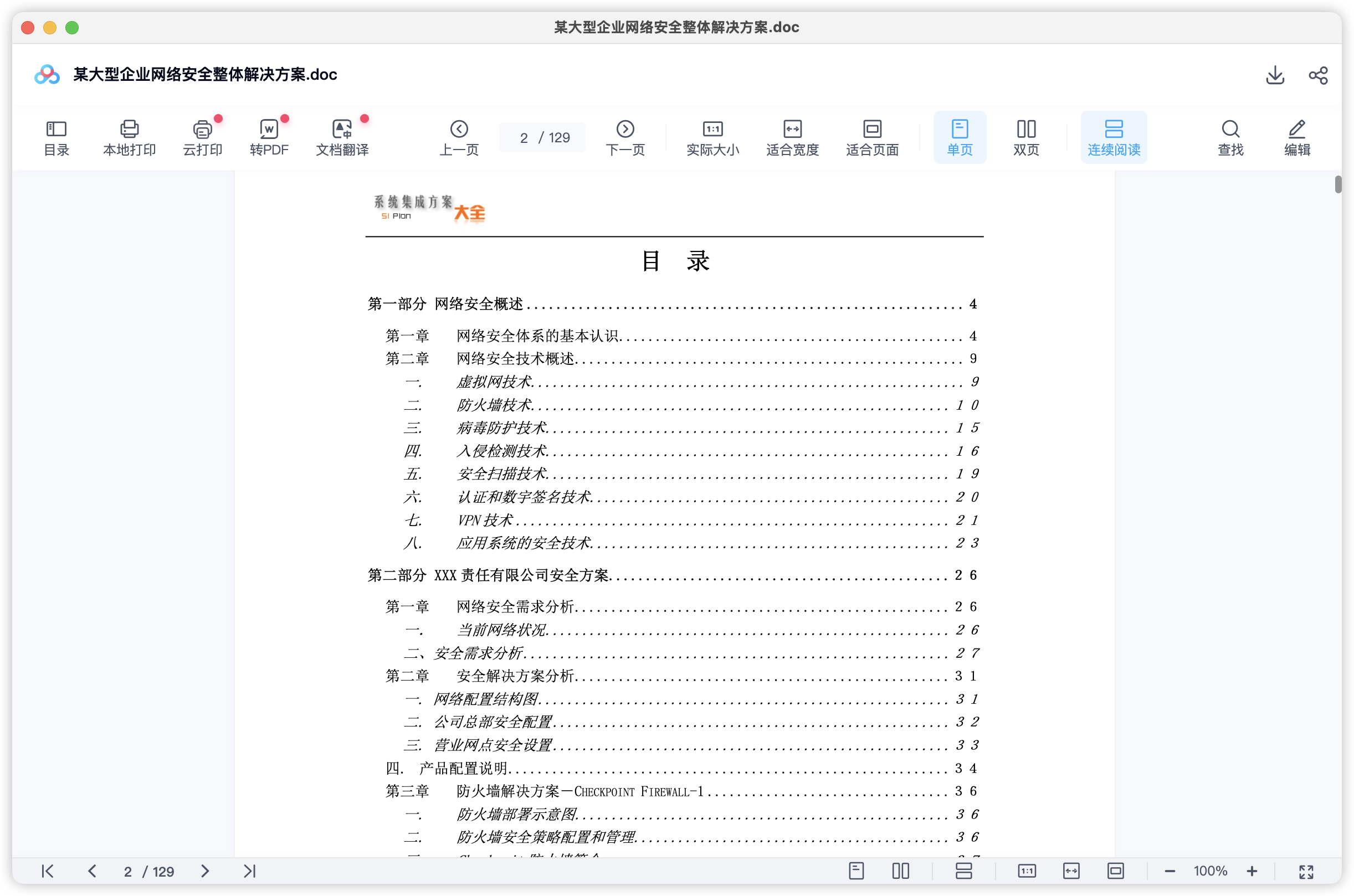Select the 本地打印 local print tool

click(x=129, y=137)
